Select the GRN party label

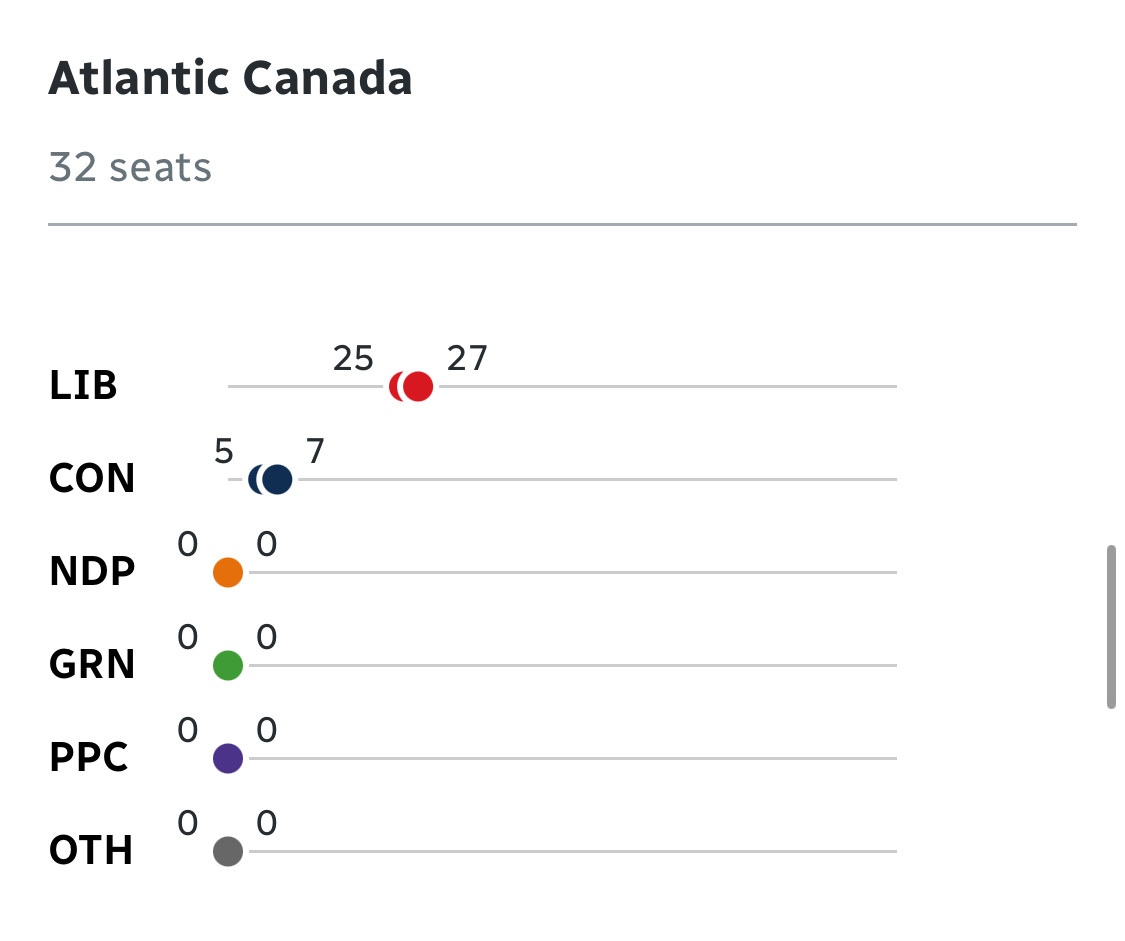point(92,664)
